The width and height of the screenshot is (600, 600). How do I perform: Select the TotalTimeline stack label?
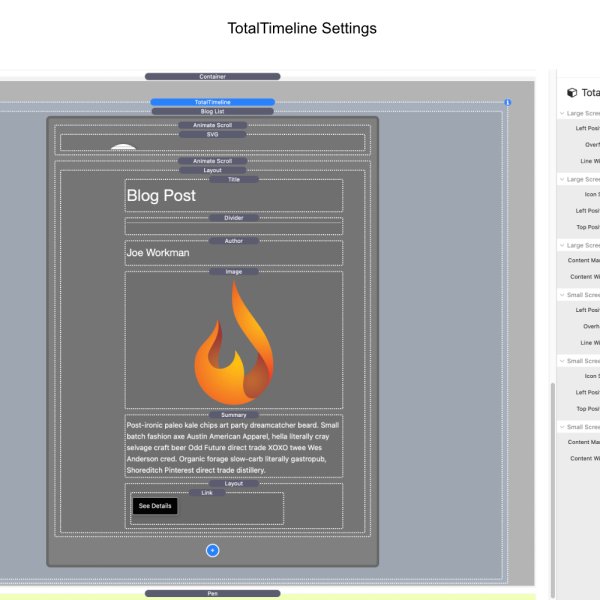(212, 102)
